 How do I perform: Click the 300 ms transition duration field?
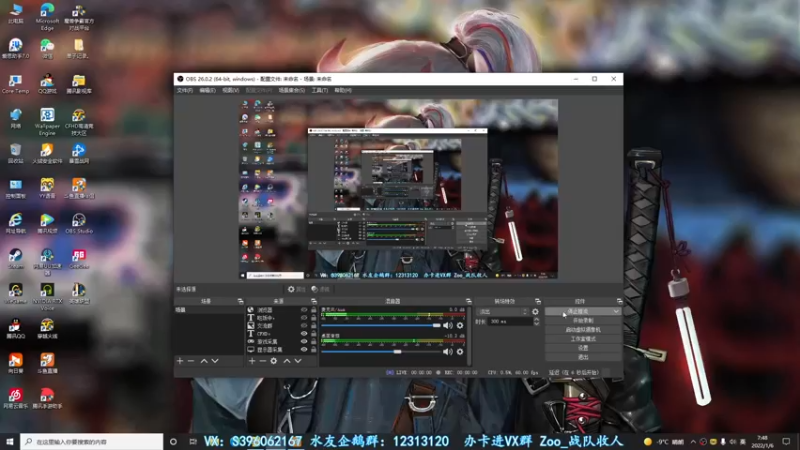(510, 321)
